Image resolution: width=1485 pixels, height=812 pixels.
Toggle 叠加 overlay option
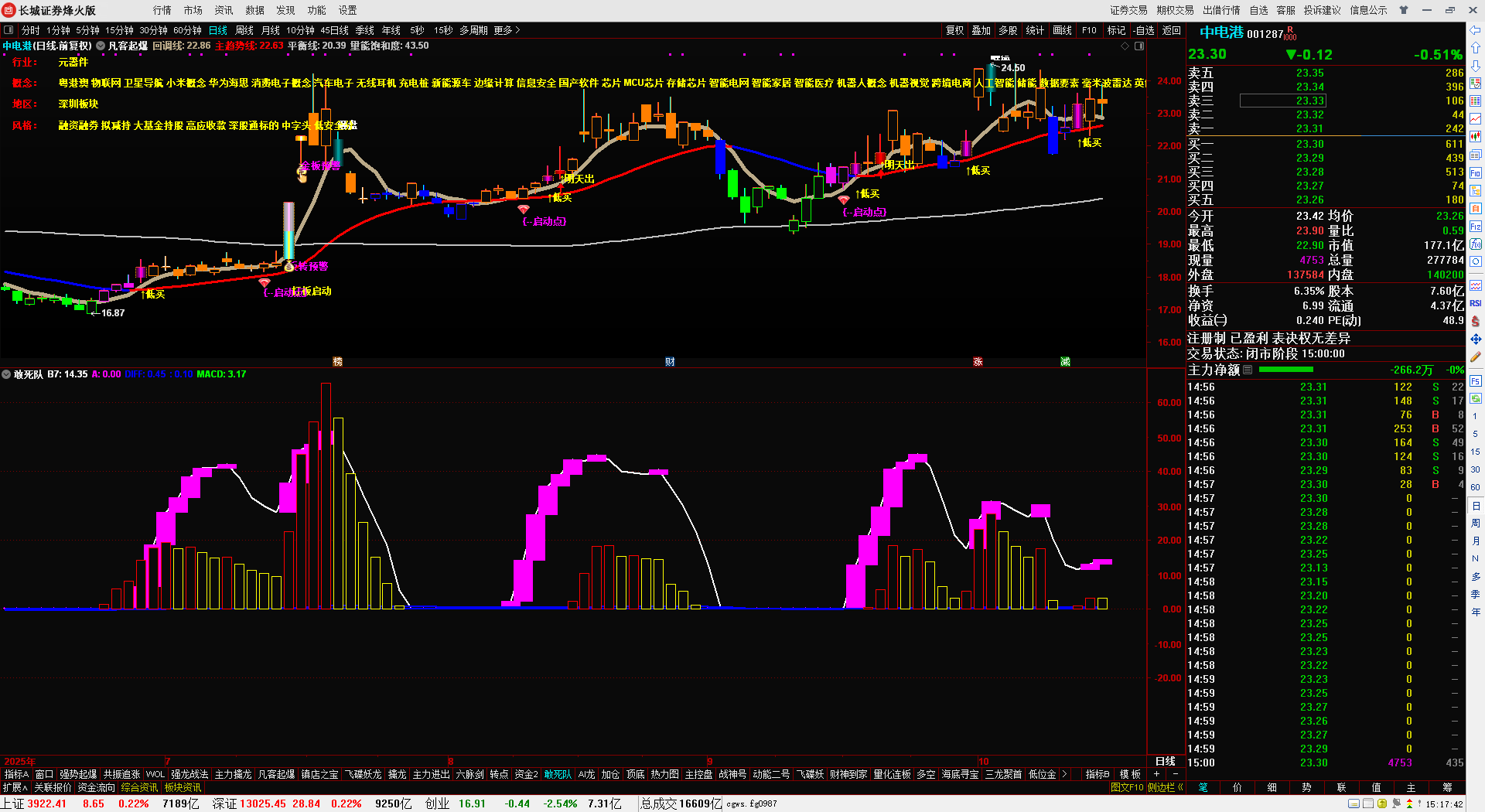[981, 30]
